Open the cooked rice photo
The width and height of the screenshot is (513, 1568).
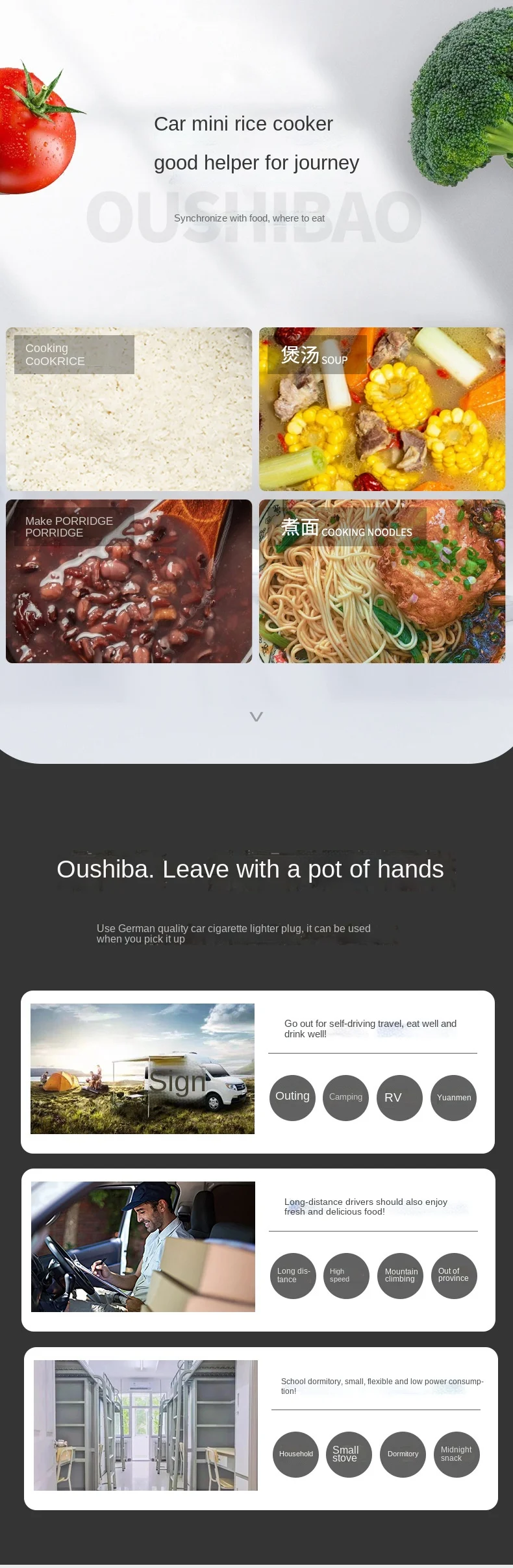129,409
